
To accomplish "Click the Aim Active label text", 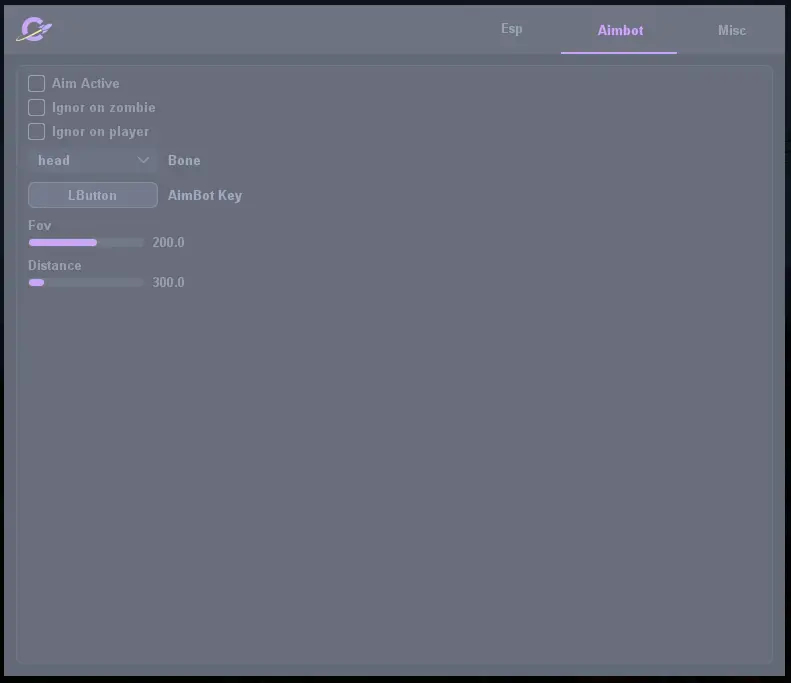I will pos(85,84).
